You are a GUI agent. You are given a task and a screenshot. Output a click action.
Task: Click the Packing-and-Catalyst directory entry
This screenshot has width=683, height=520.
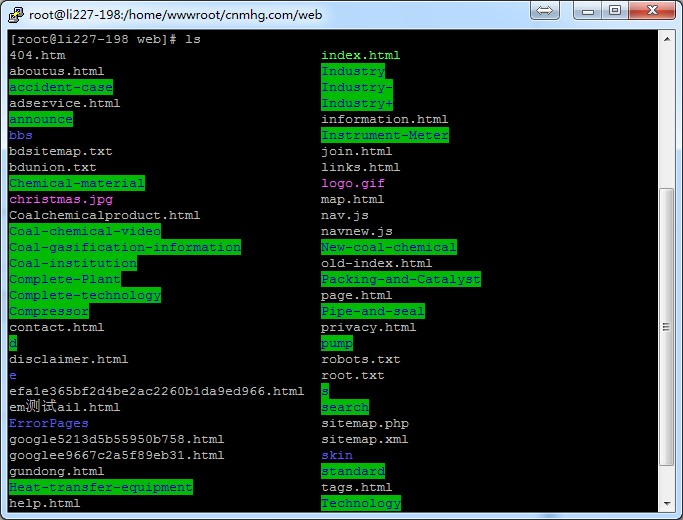(x=400, y=279)
